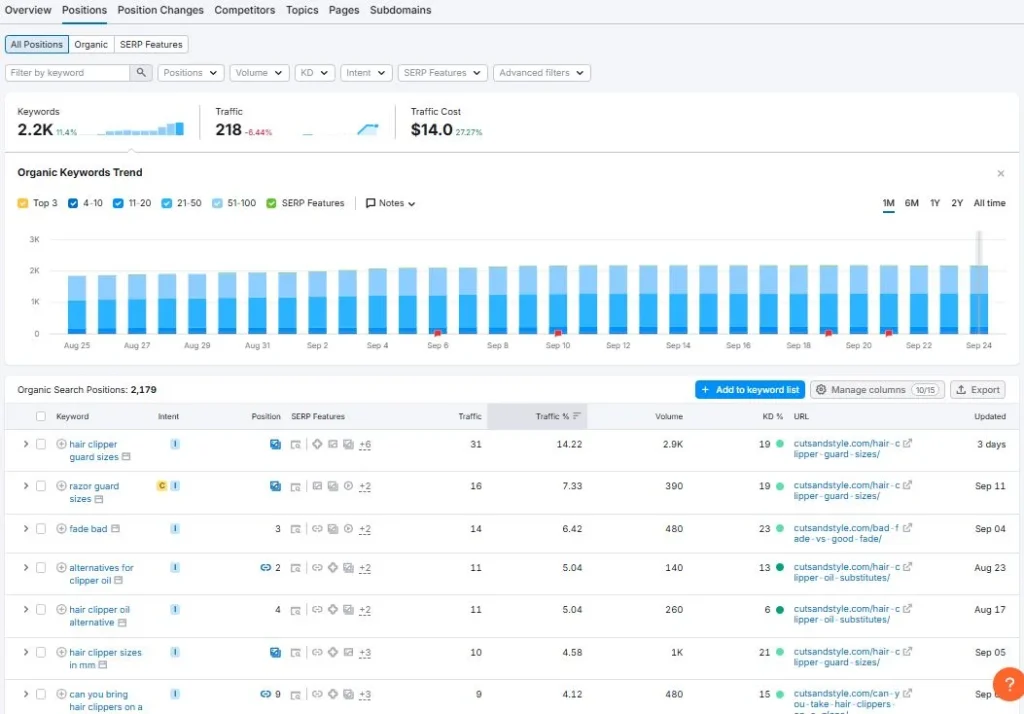
Task: Toggle the 51-100 legend checkbox
Action: pyautogui.click(x=217, y=203)
